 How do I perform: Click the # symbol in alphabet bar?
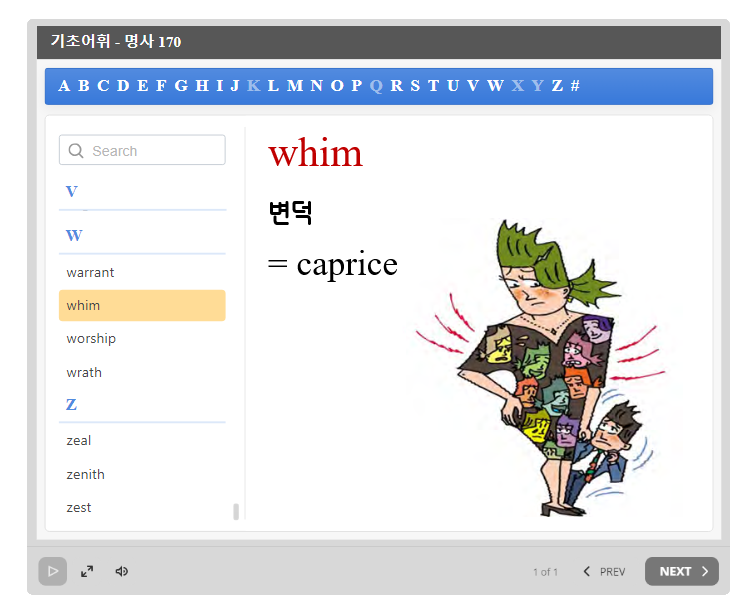pos(575,86)
